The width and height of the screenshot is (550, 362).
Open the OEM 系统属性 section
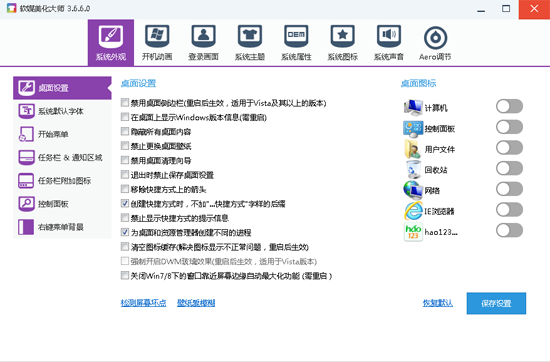(x=296, y=43)
